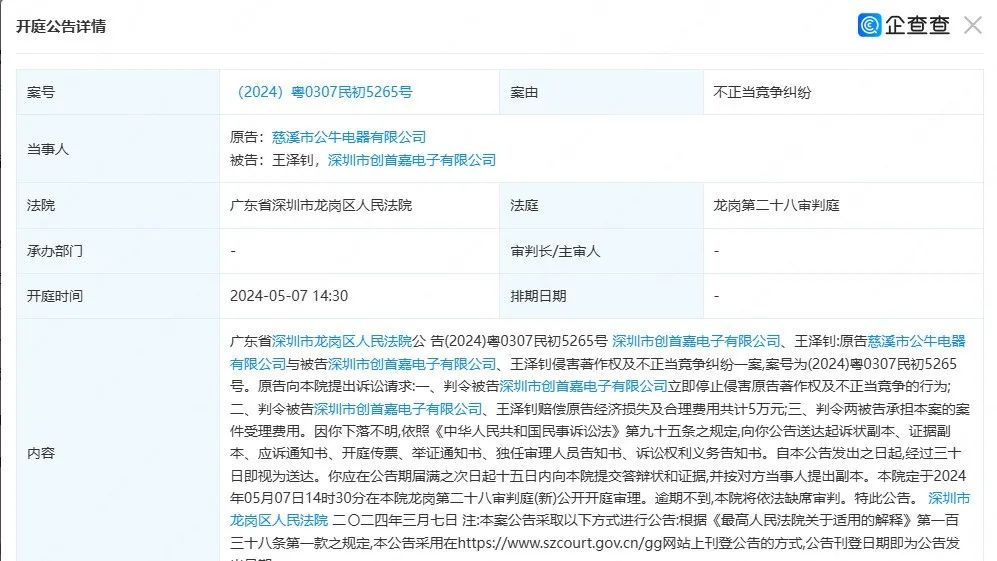Open case number (2024)粤0307民初5265号 link
Image resolution: width=997 pixels, height=561 pixels.
tap(321, 92)
